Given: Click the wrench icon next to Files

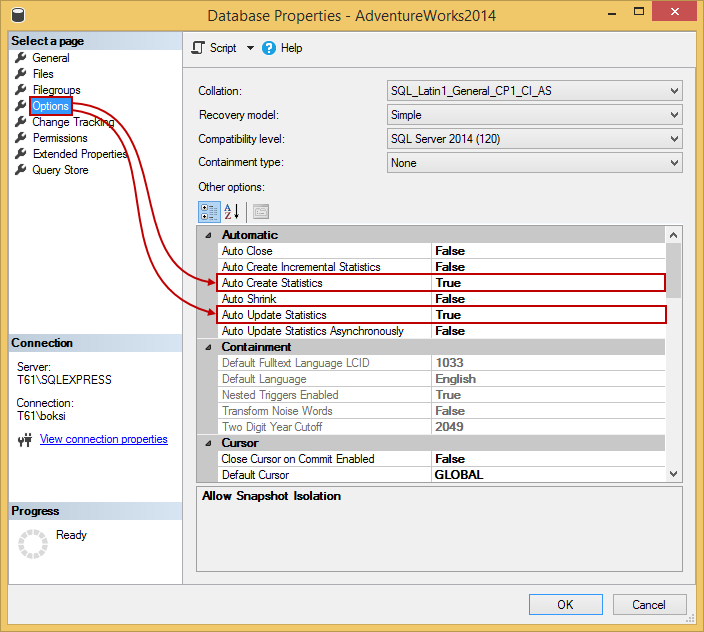Looking at the screenshot, I should (21, 74).
